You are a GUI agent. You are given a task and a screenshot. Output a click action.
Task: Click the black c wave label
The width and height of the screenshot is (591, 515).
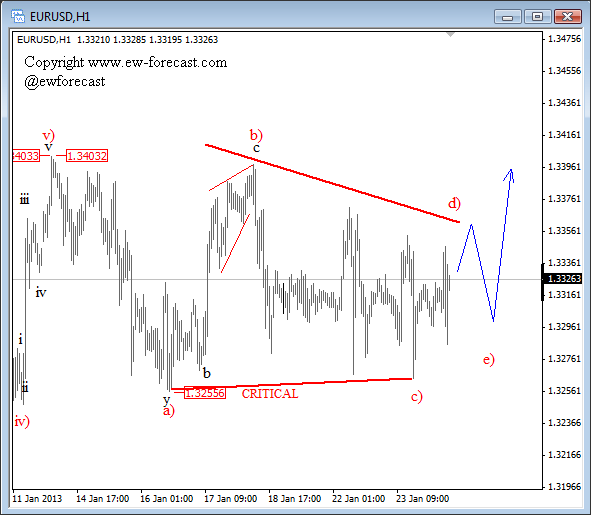[256, 148]
